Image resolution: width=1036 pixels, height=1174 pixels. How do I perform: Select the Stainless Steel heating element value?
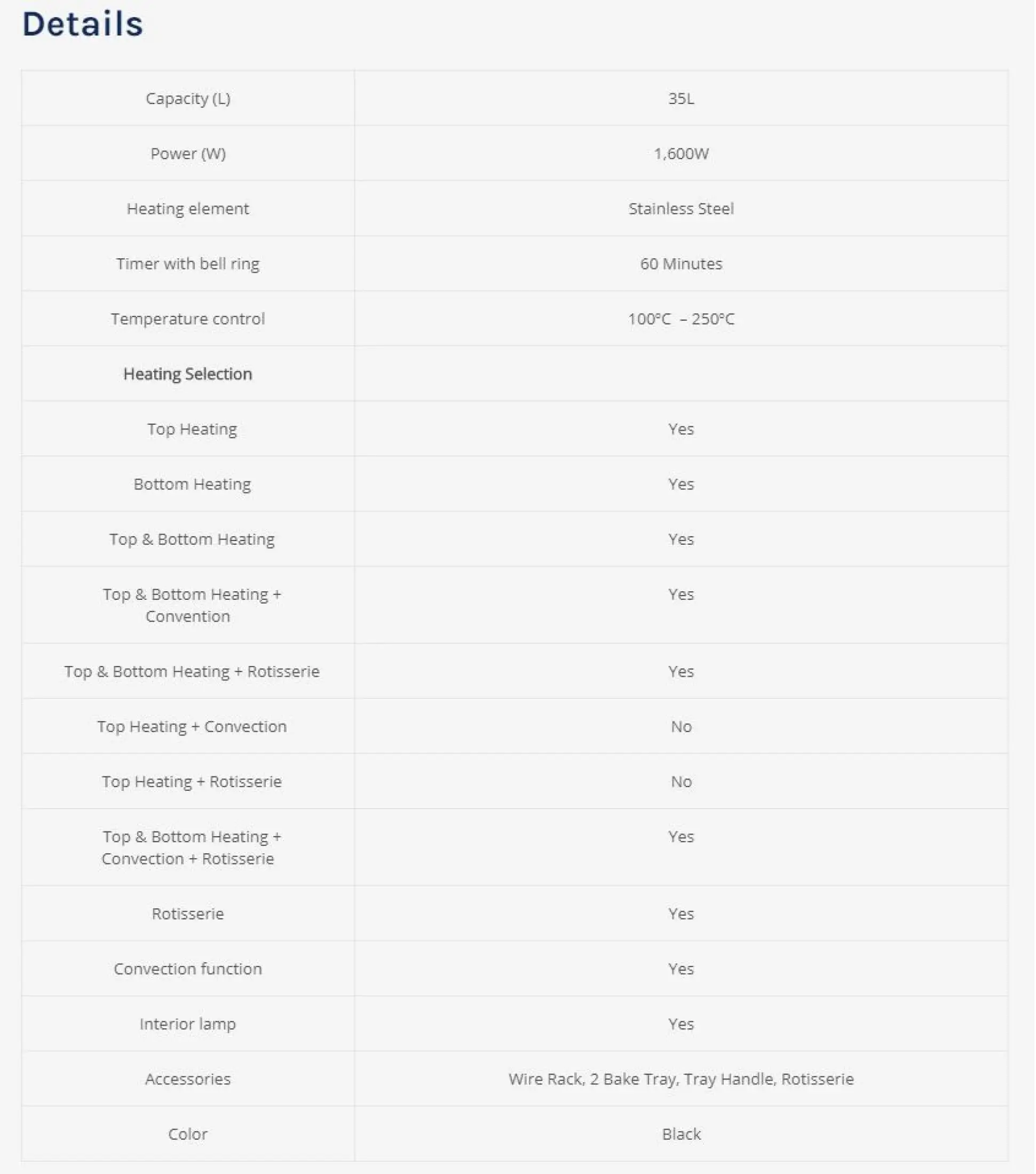coord(682,209)
